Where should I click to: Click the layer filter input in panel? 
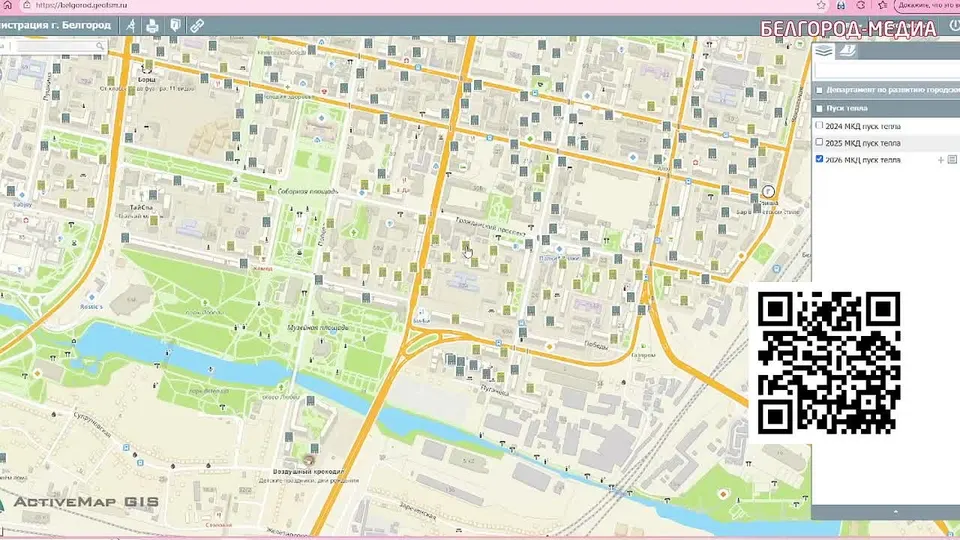tap(887, 71)
